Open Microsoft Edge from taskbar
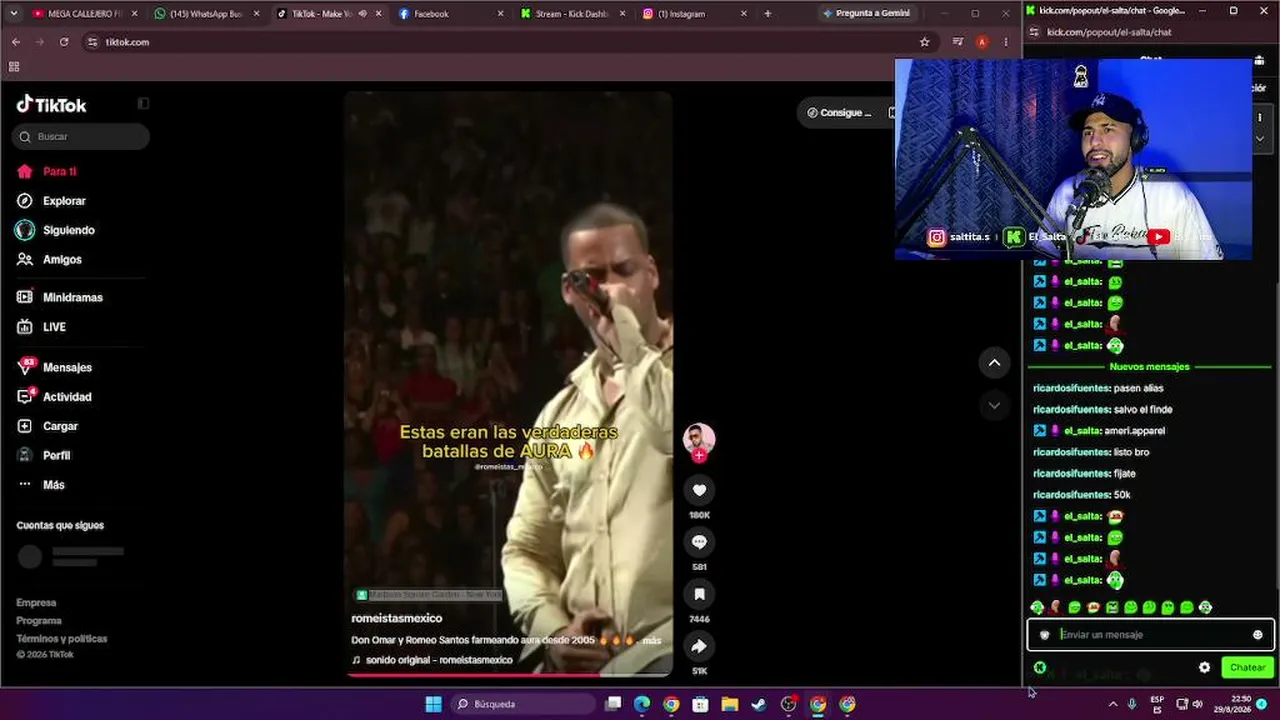The width and height of the screenshot is (1280, 720). pyautogui.click(x=642, y=704)
